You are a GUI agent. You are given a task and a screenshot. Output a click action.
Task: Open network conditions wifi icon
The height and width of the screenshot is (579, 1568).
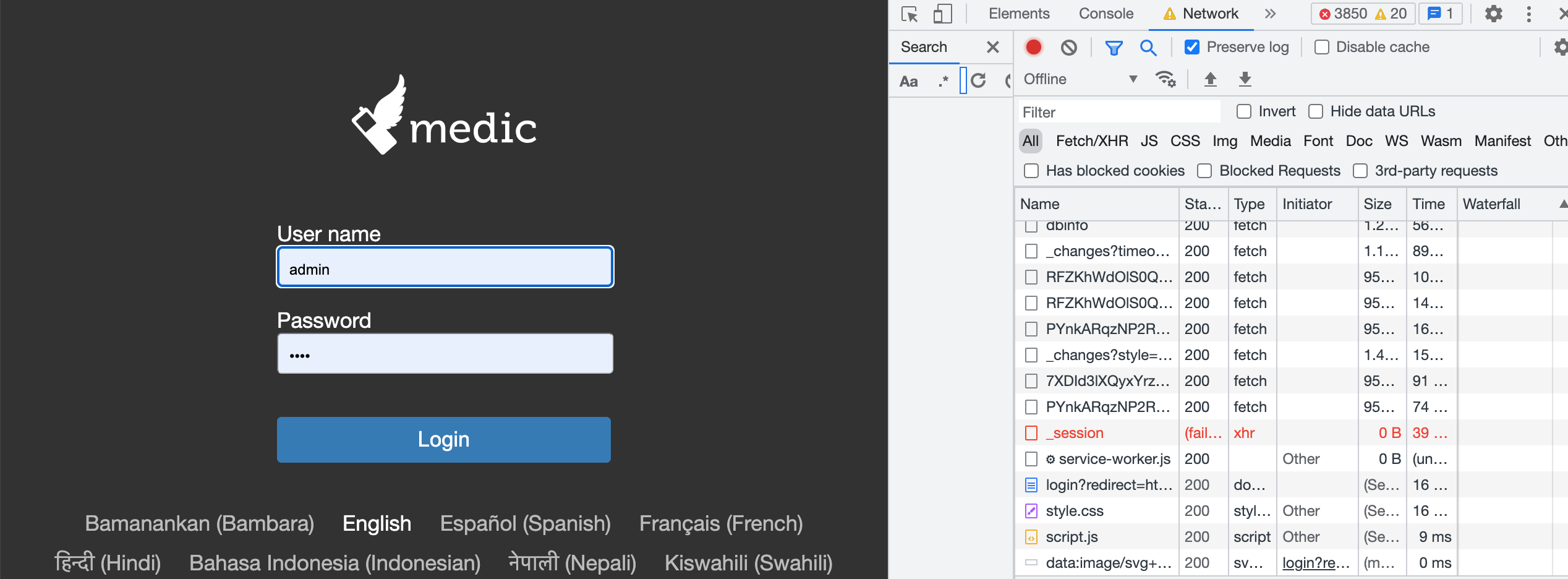(1165, 79)
